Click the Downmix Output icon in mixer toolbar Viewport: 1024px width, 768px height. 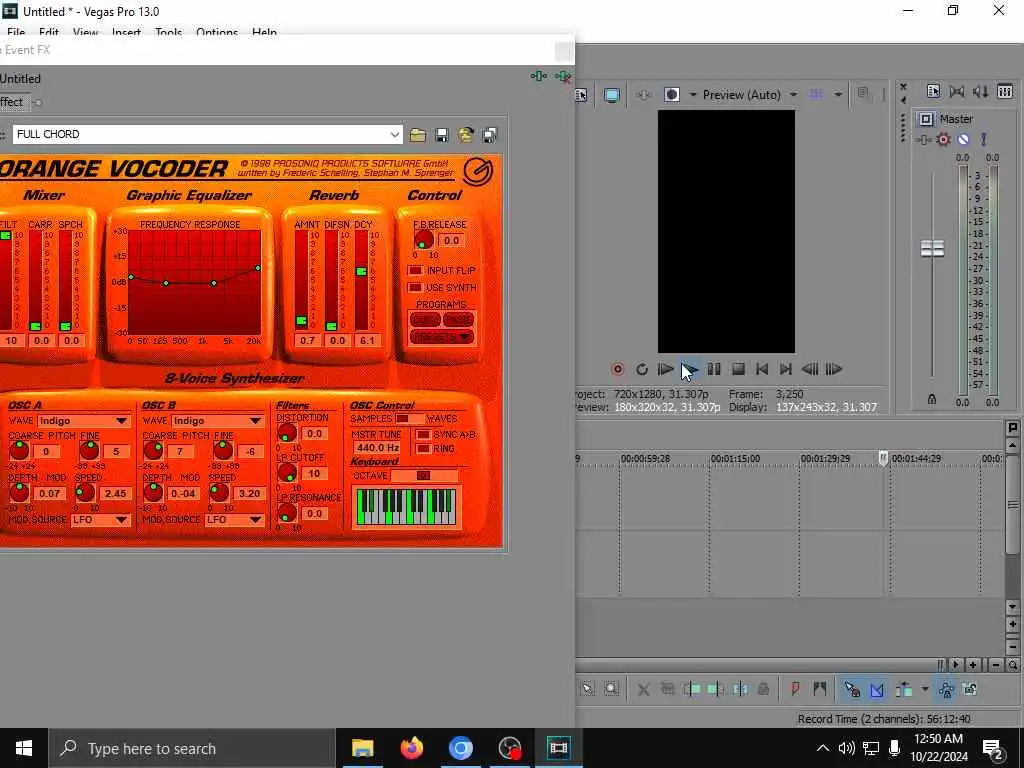pyautogui.click(x=957, y=92)
